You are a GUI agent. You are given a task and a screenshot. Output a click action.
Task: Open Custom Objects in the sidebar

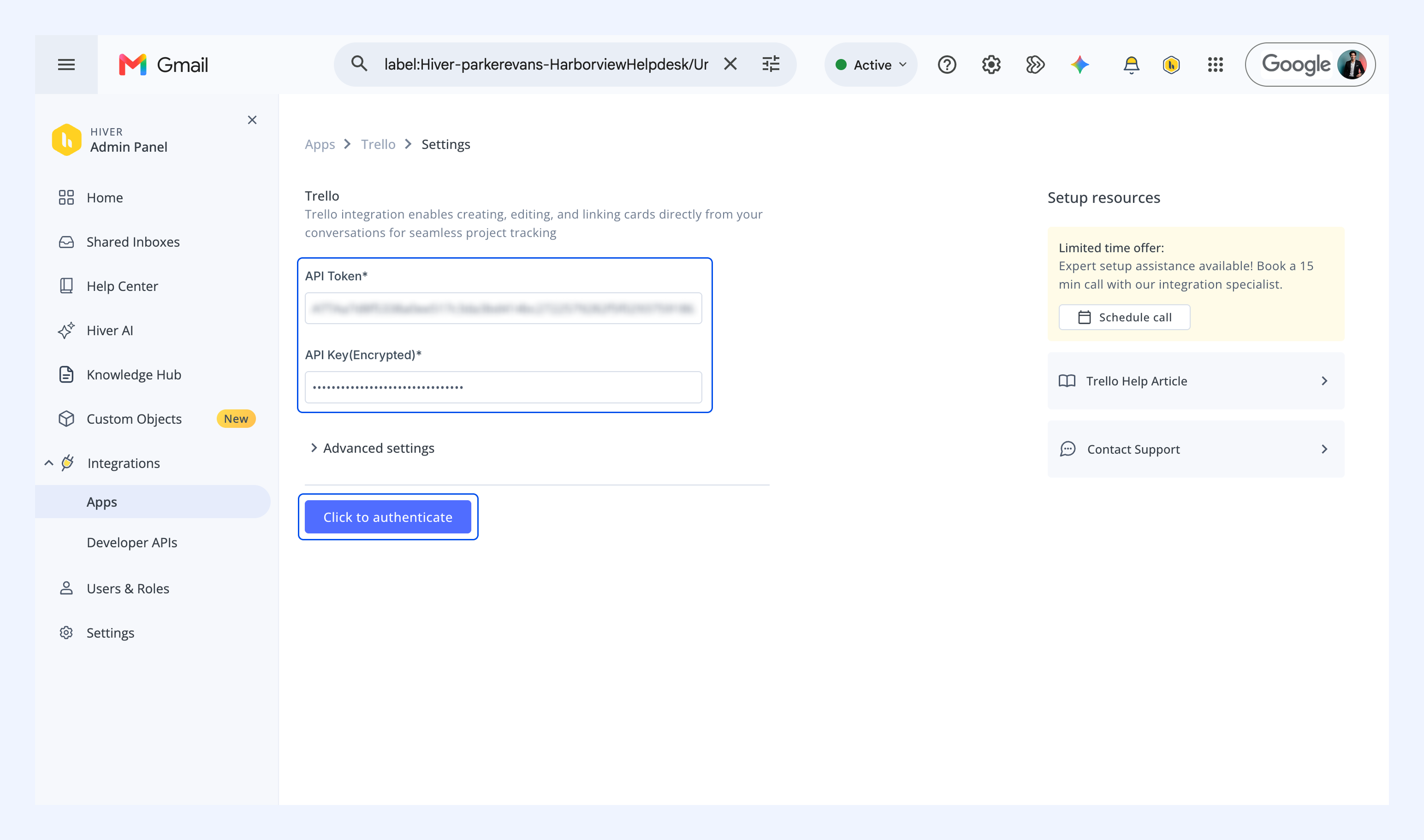(x=134, y=419)
